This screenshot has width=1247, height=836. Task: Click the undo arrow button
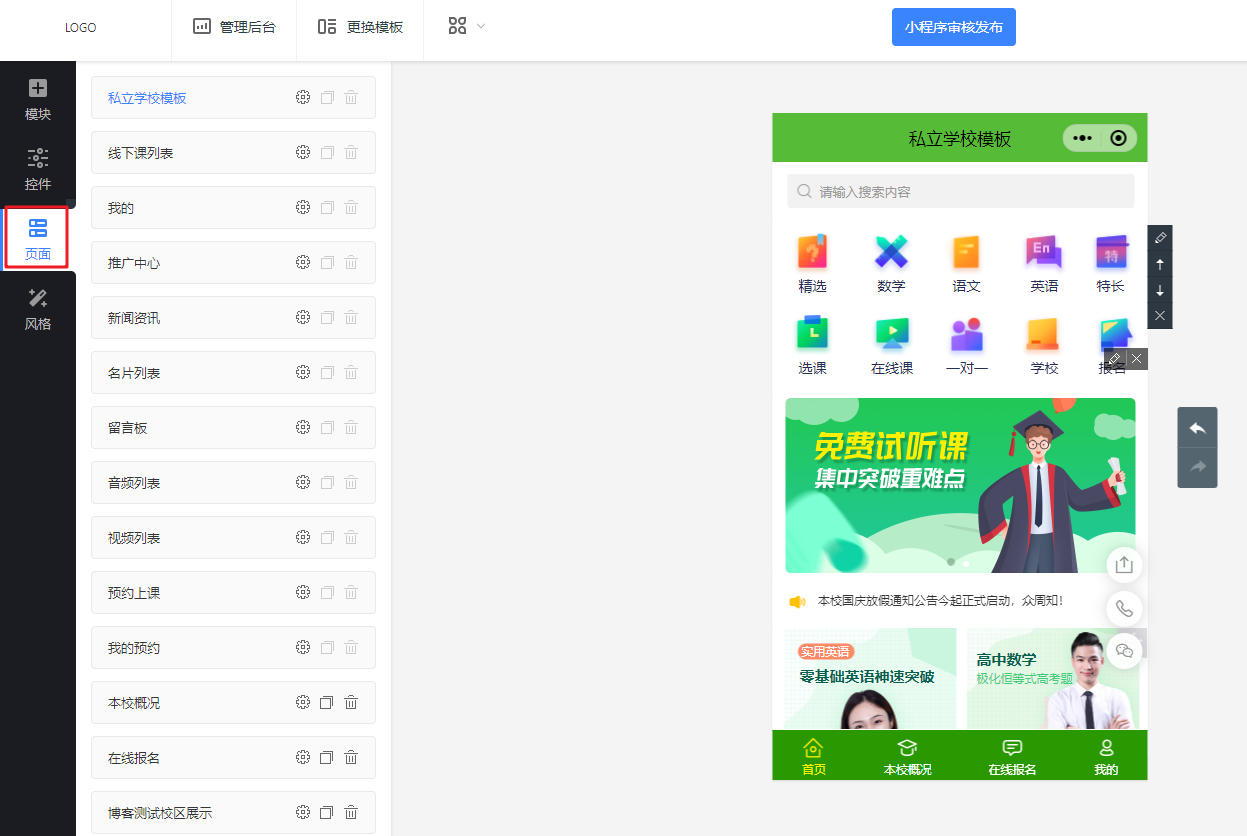[x=1197, y=428]
